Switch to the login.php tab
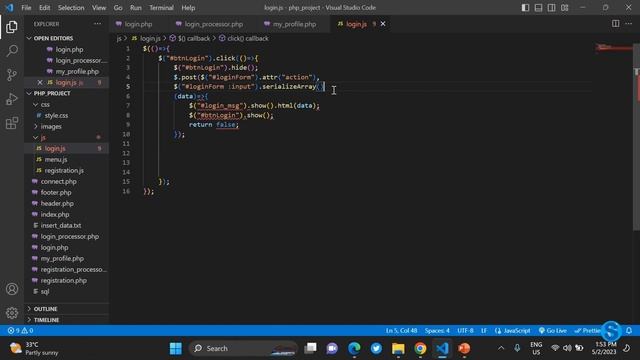Screen dimensions: 640x360 138,24
